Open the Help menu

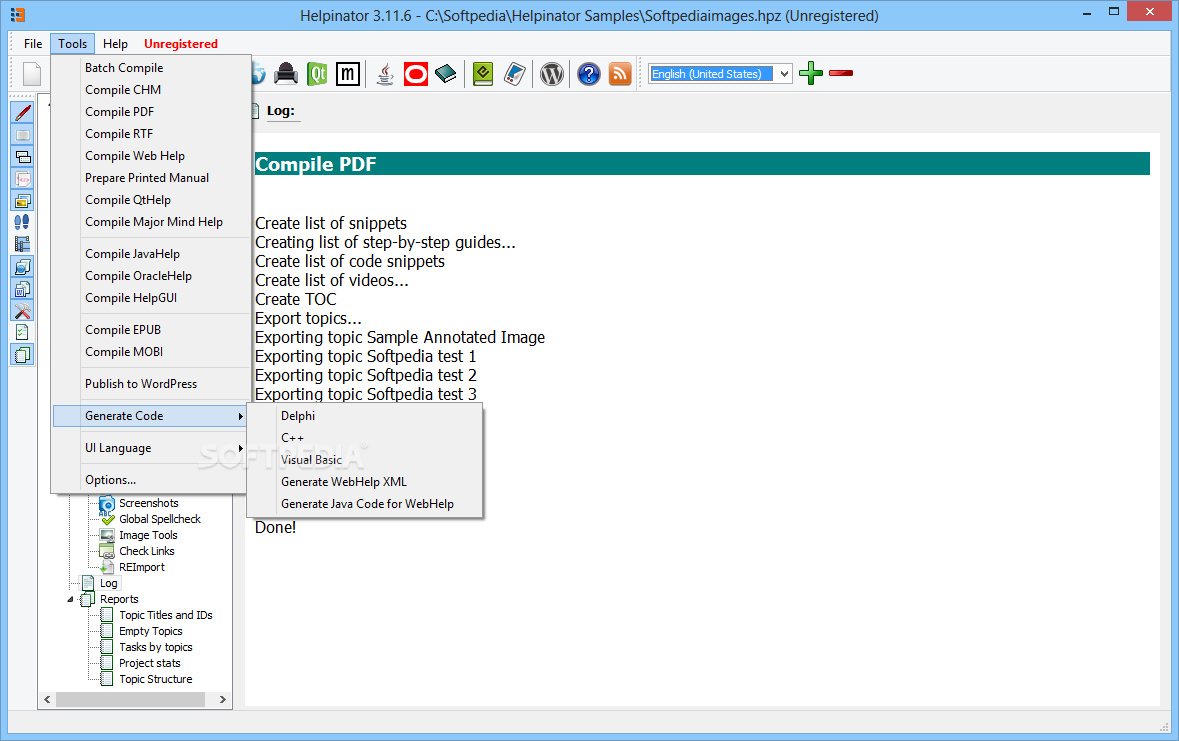[x=115, y=44]
